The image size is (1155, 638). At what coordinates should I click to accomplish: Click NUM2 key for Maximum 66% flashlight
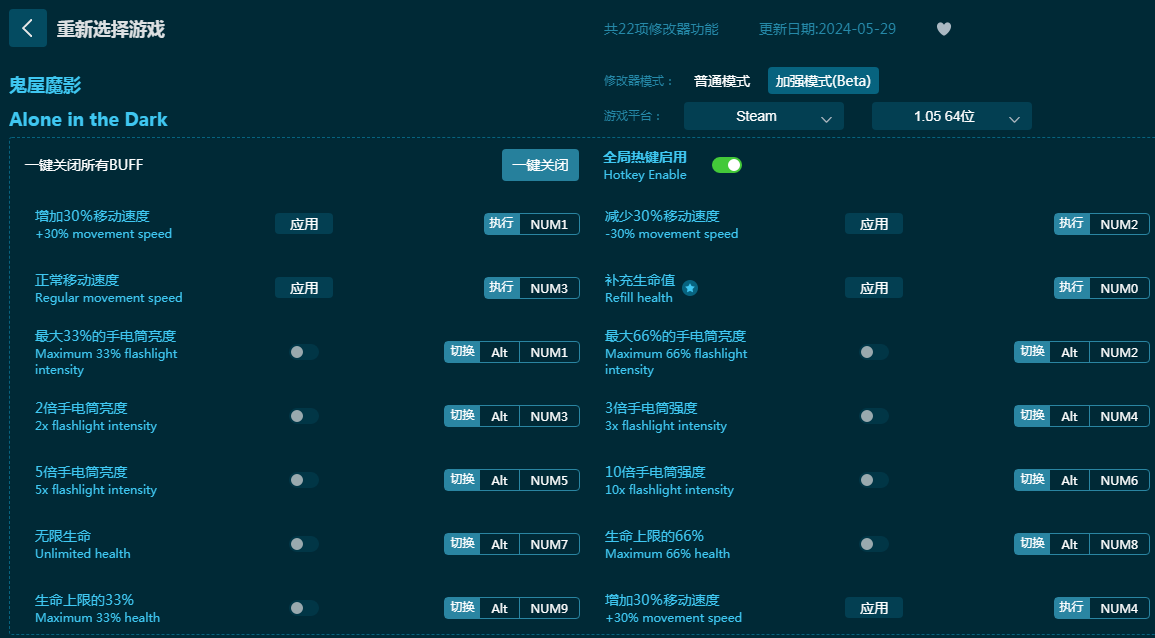(x=1119, y=352)
